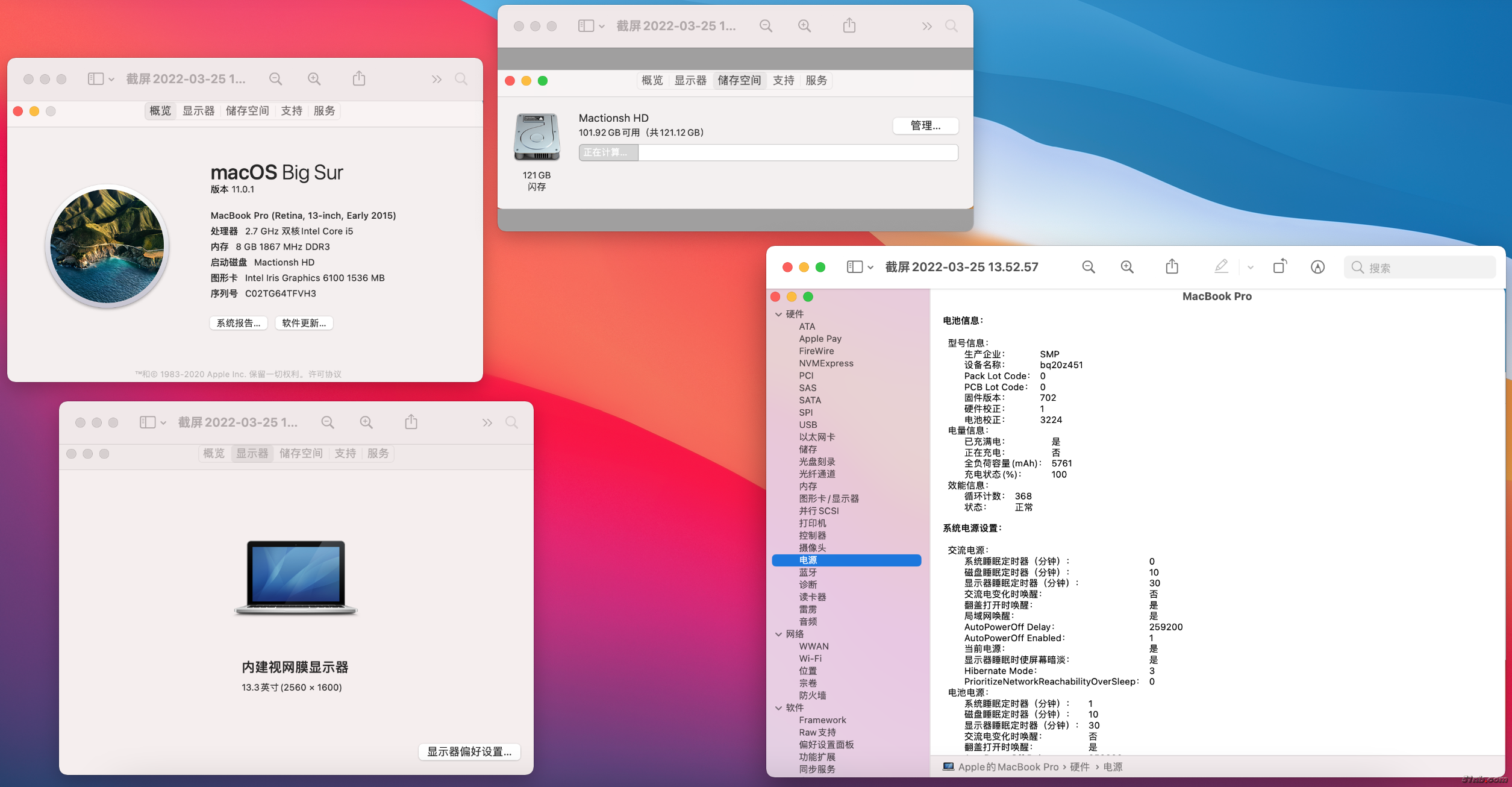Click zoom in icon in front Preview window
1512x787 pixels.
point(1127,267)
